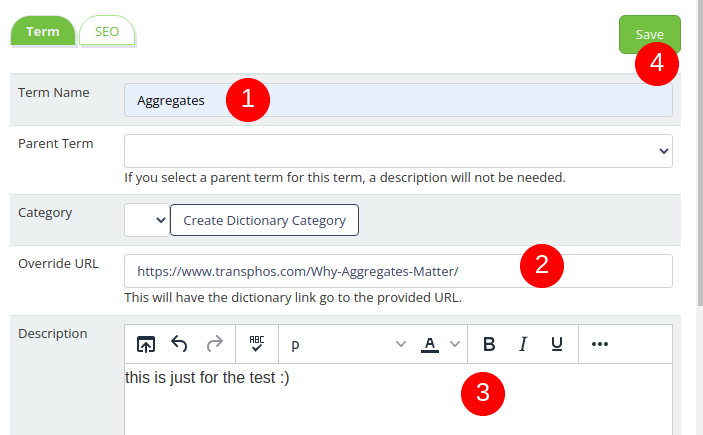Screen dimensions: 703x435
Task: Click the Override URL input field
Action: coord(398,271)
